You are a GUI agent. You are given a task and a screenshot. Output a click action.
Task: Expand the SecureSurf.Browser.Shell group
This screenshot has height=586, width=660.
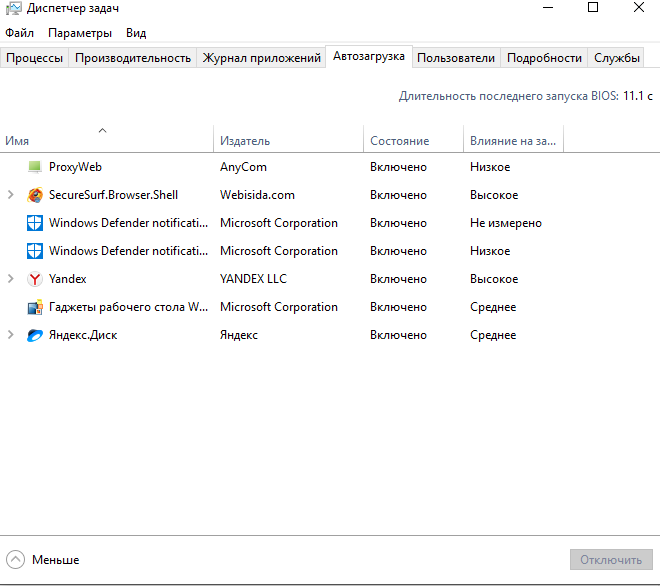pyautogui.click(x=11, y=194)
